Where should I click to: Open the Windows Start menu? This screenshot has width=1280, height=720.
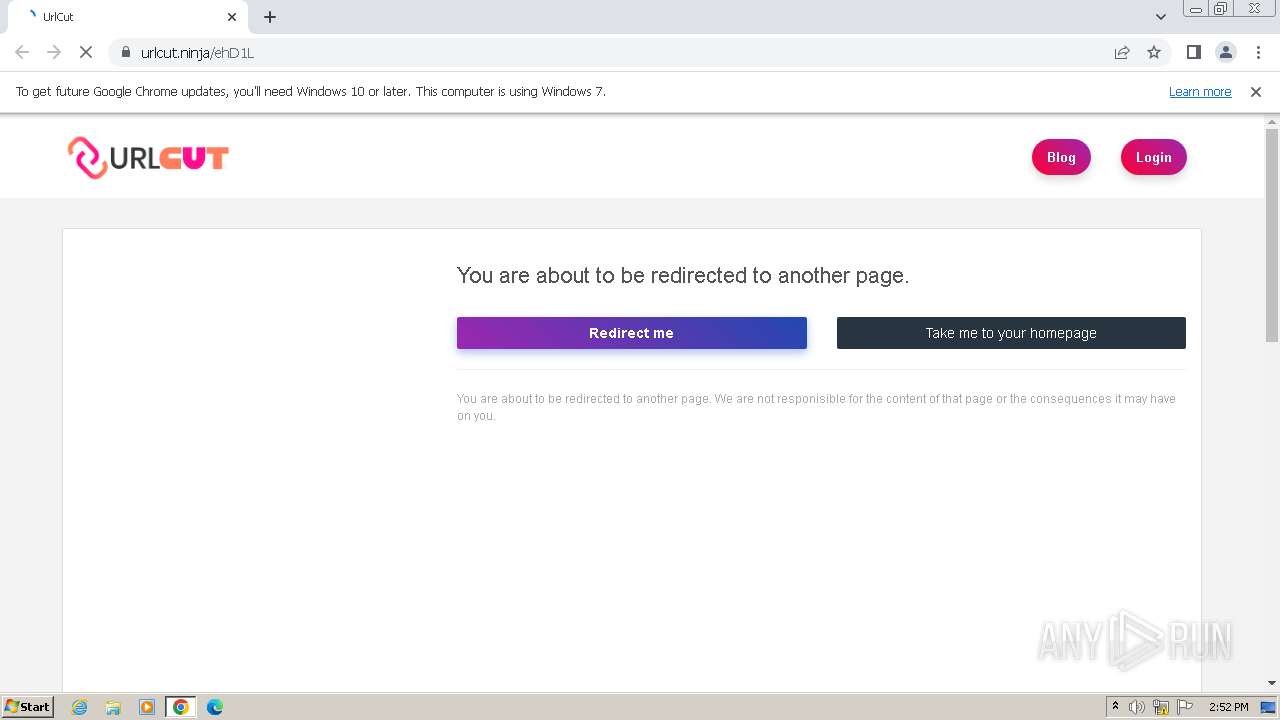[28, 707]
